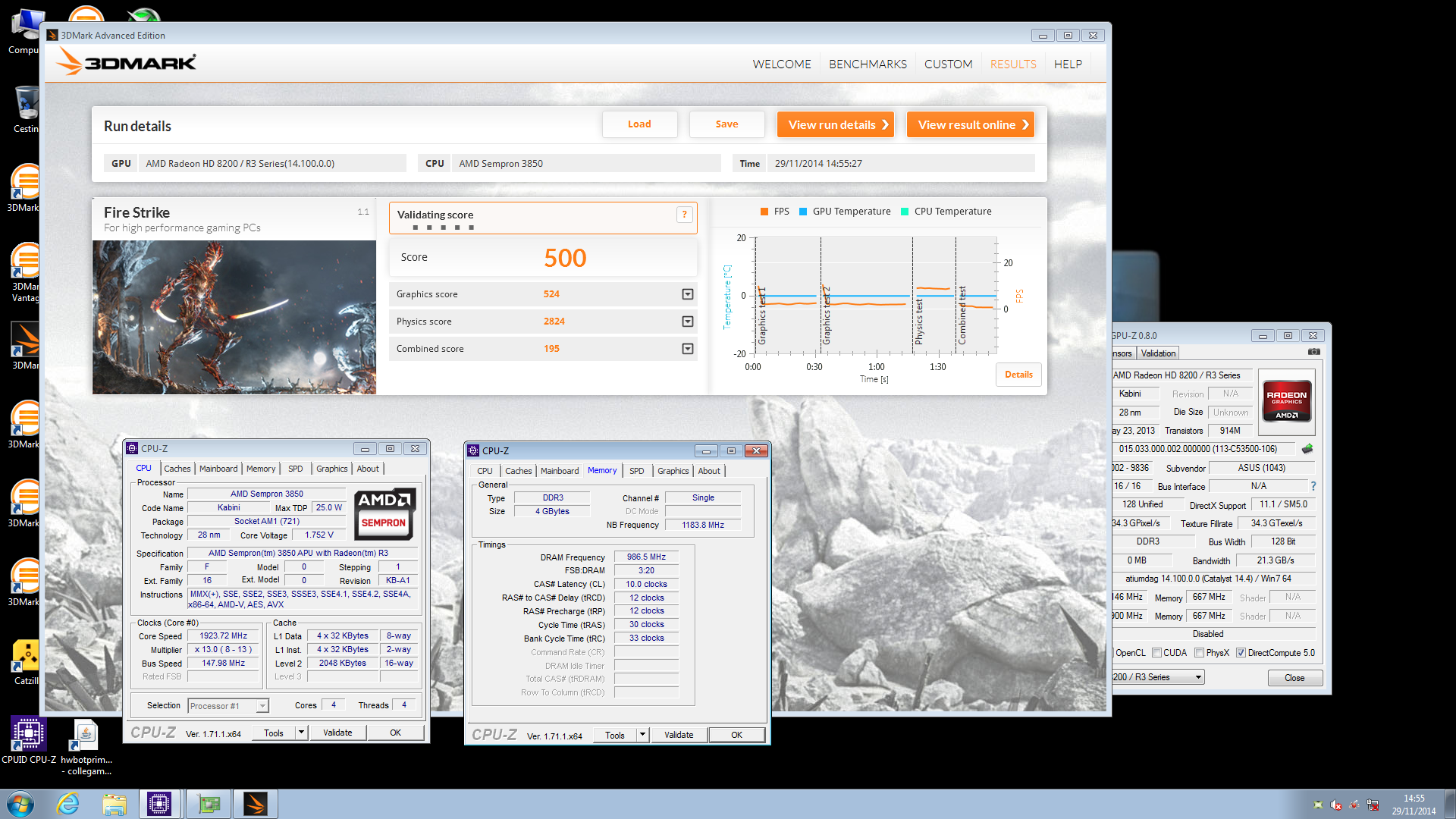Launch Internet Explorer from the taskbar
Image resolution: width=1456 pixels, height=819 pixels.
point(67,804)
